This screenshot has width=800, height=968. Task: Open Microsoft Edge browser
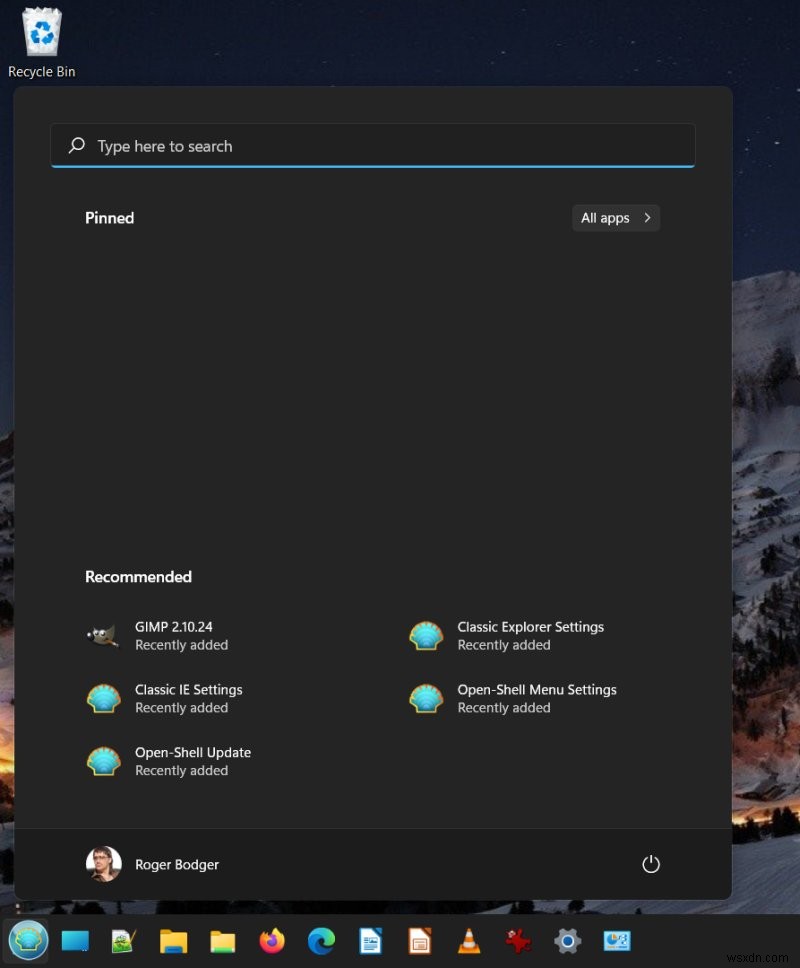[x=319, y=941]
